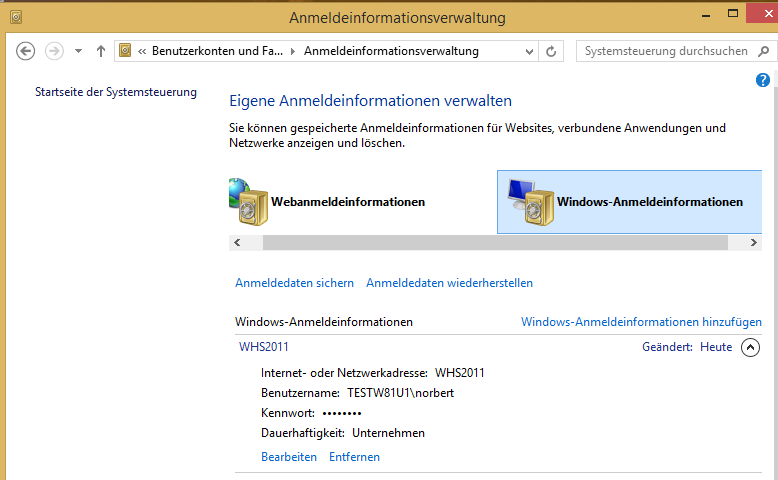Go back with the Back arrow button
This screenshot has height=480, width=778.
point(25,51)
